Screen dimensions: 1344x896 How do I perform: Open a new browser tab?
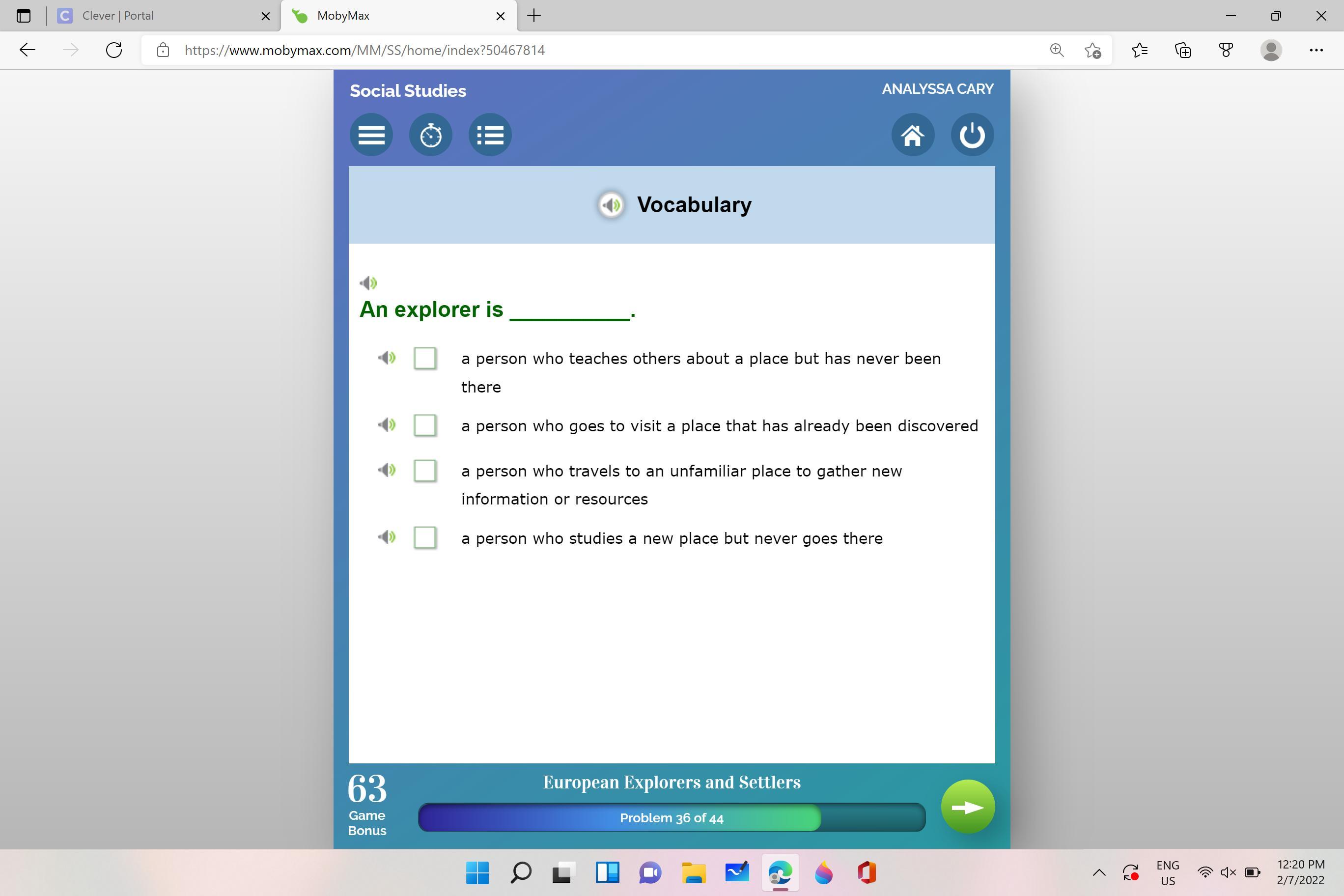pyautogui.click(x=533, y=15)
